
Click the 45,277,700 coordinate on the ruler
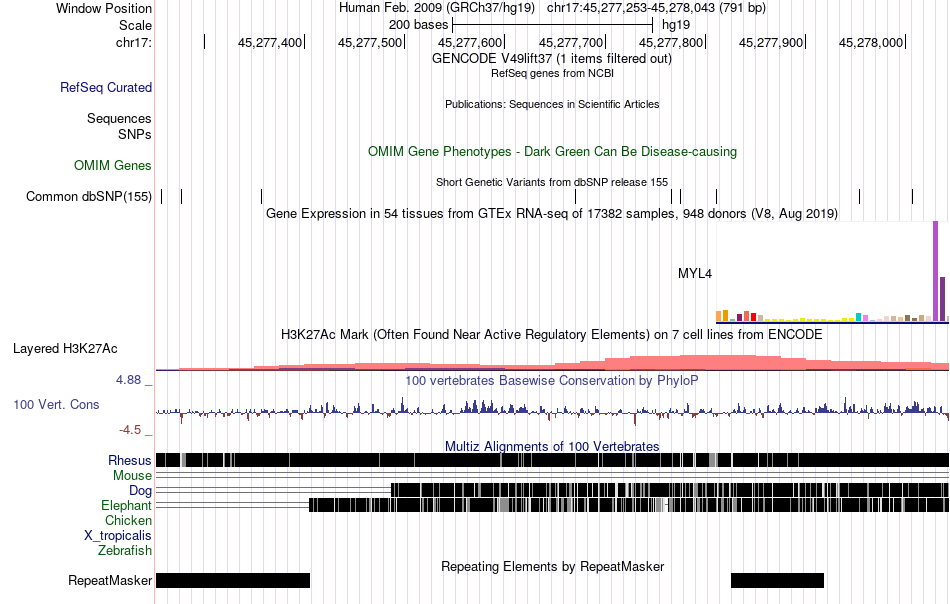[571, 42]
